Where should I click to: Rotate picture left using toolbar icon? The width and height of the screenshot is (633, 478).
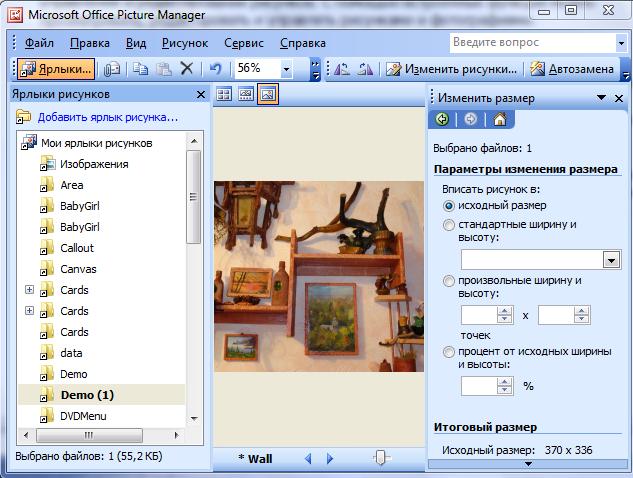(342, 69)
